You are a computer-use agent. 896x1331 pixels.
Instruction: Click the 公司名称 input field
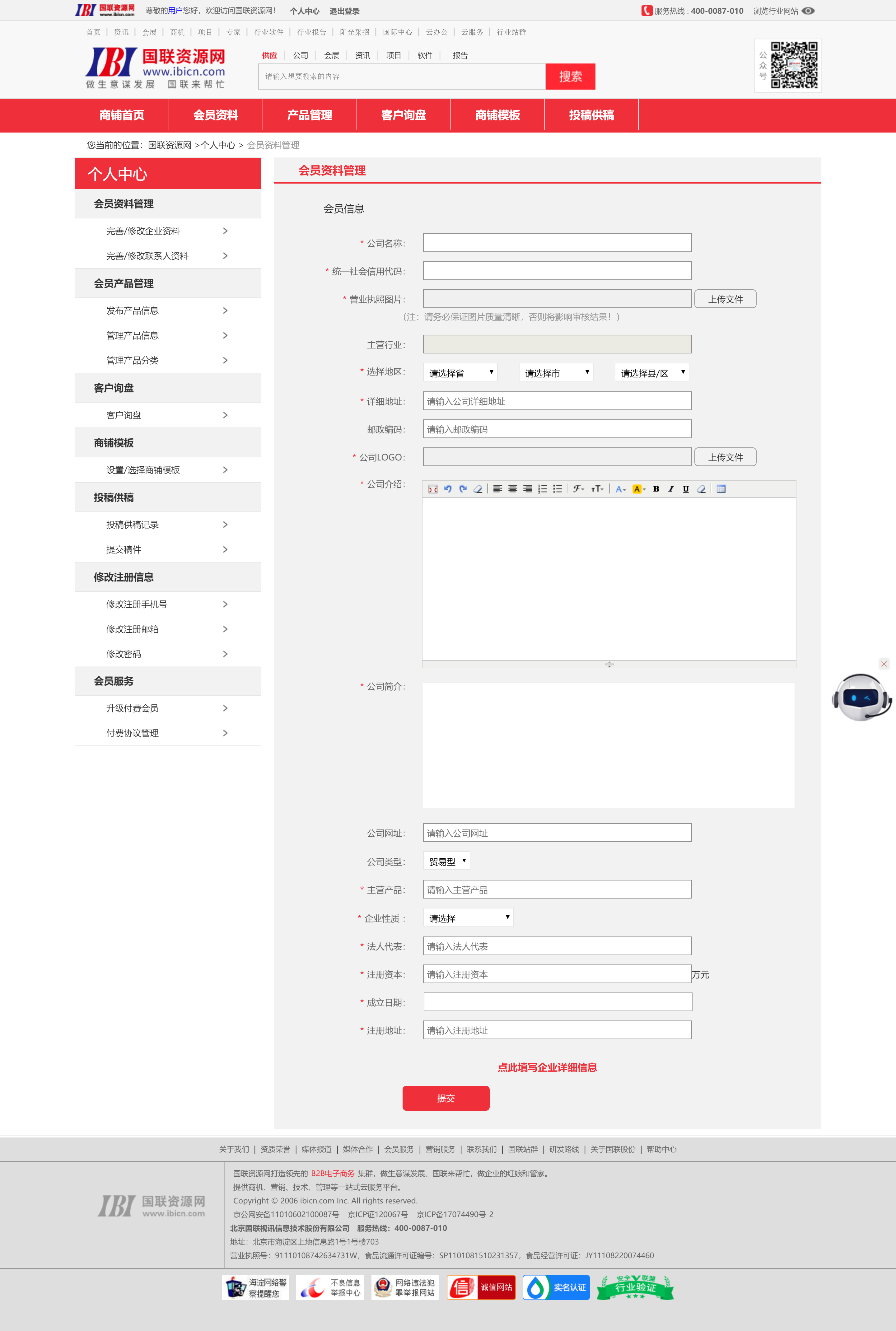pos(557,243)
